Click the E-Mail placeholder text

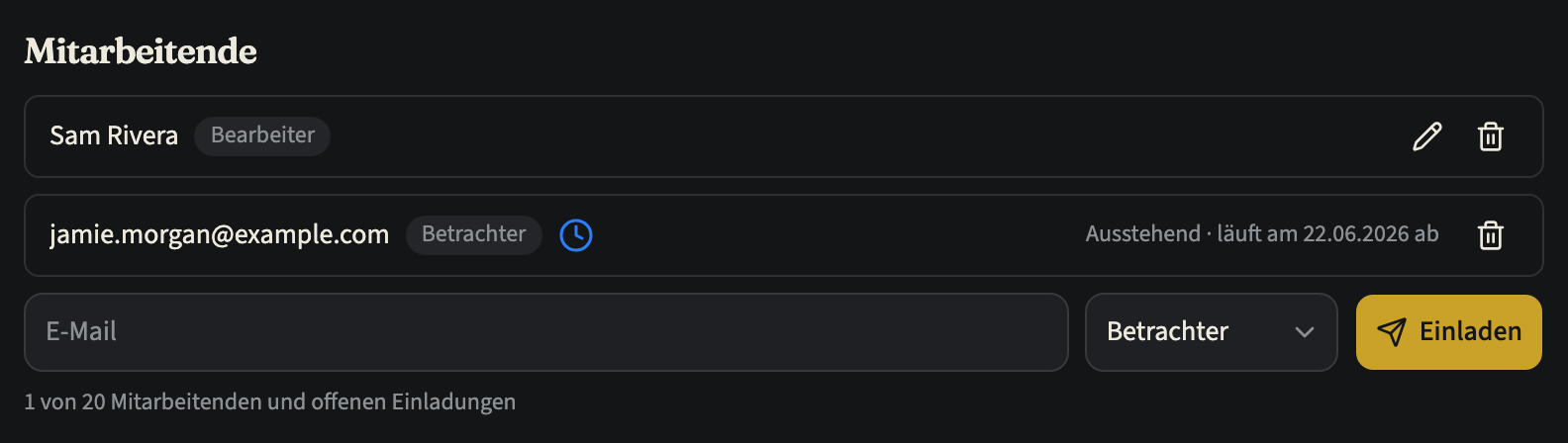(x=81, y=331)
